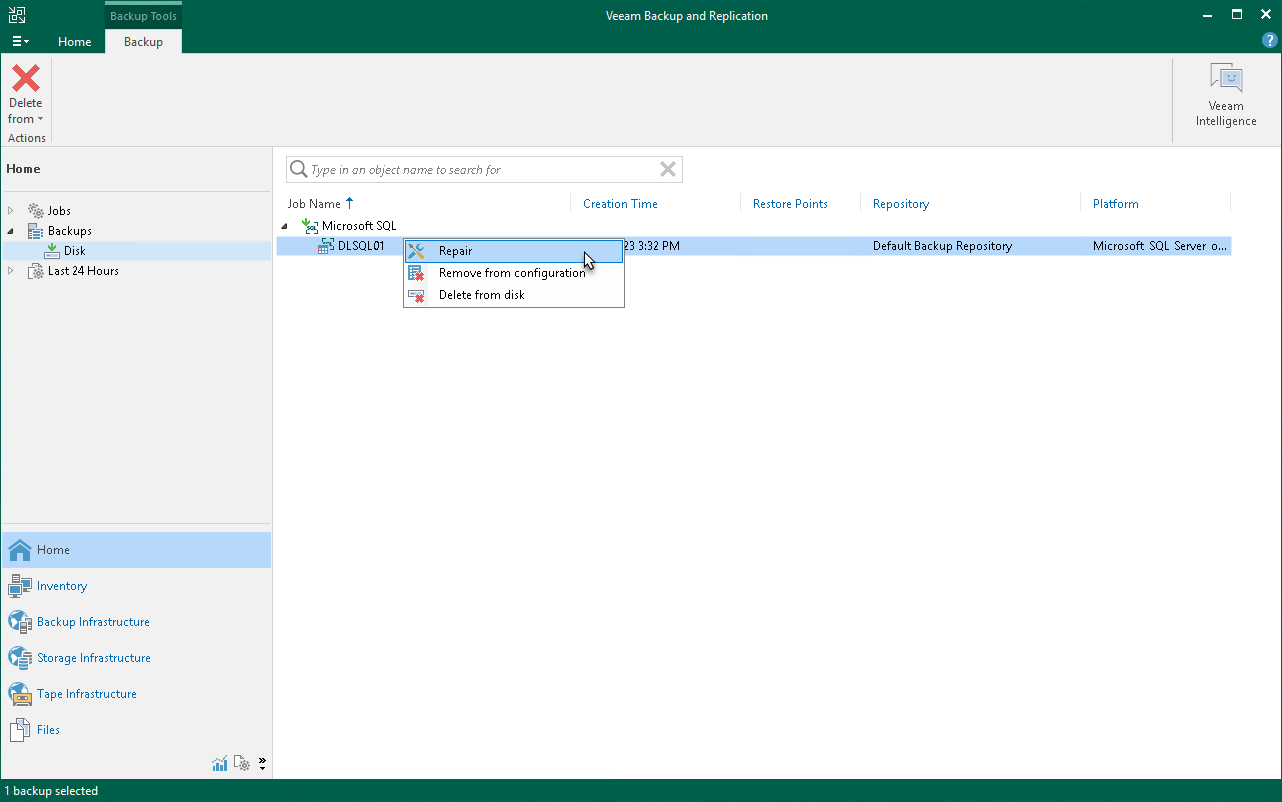Expand the Last 24 Hours node
Viewport: 1282px width, 802px height.
point(11,271)
